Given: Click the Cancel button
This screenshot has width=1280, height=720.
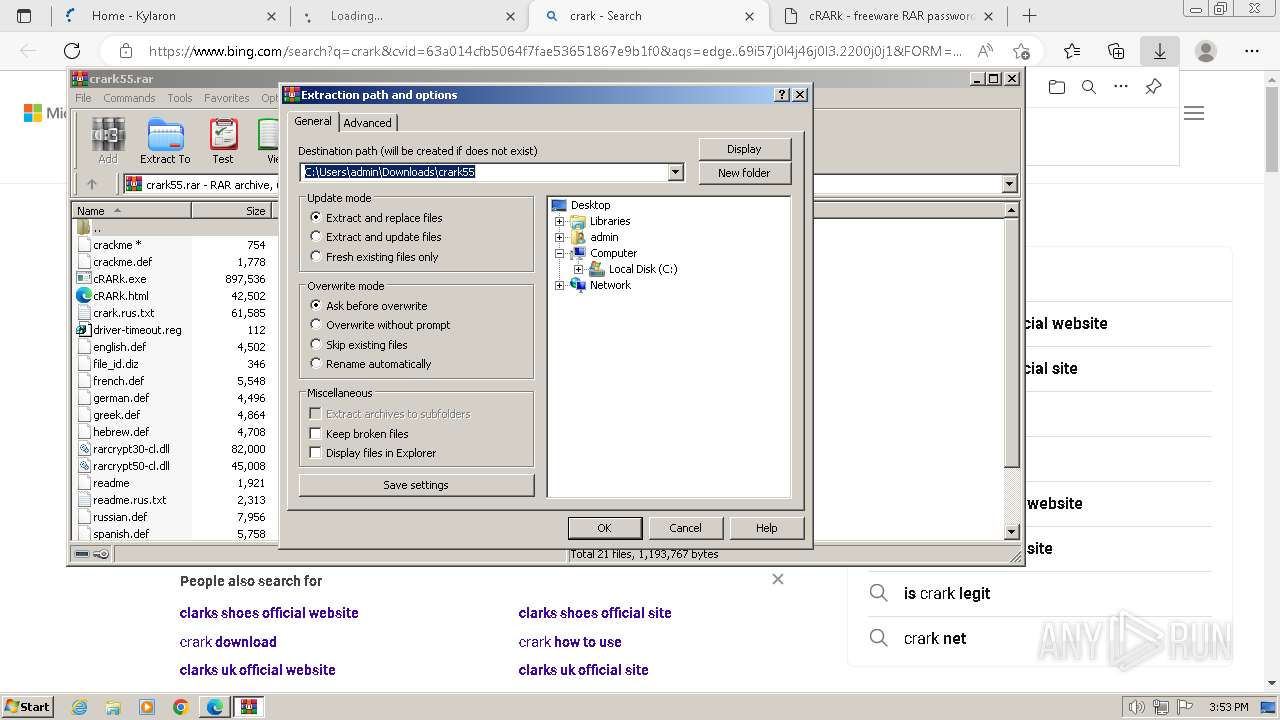Looking at the screenshot, I should point(685,528).
